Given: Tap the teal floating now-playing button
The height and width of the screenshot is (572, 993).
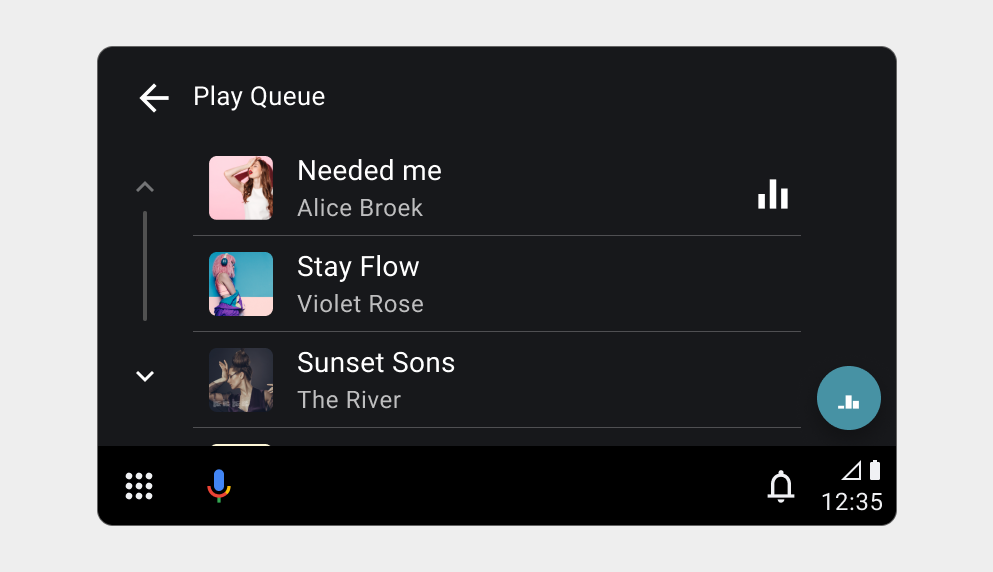Looking at the screenshot, I should point(848,398).
